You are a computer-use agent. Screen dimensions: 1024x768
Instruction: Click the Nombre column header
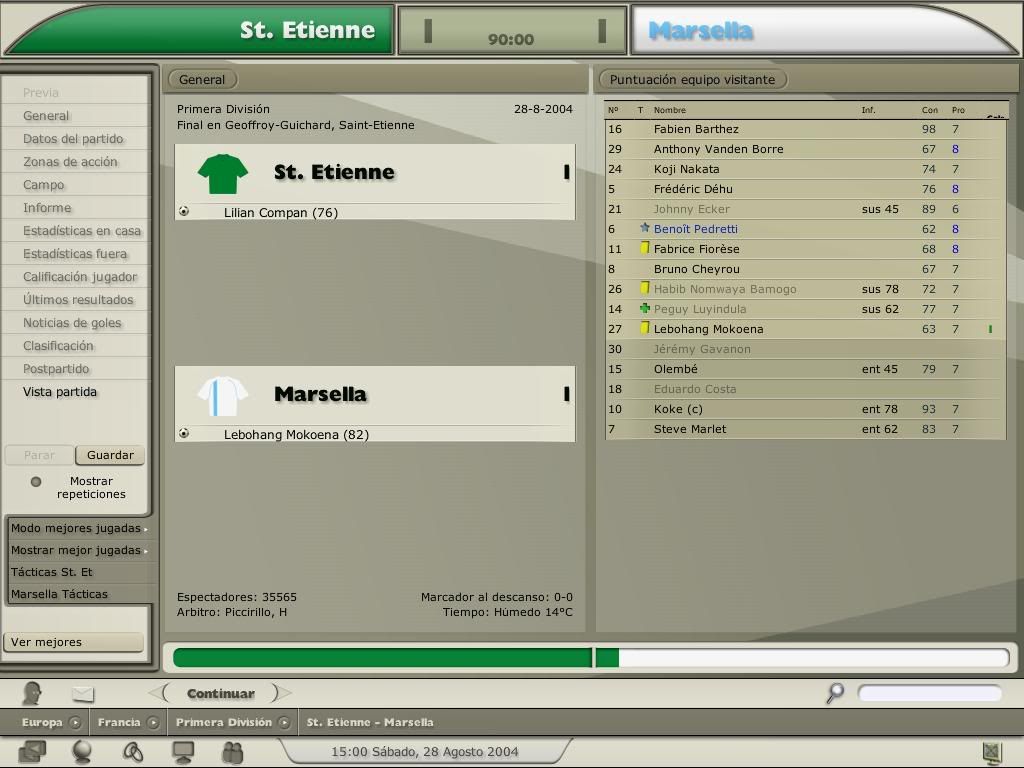pyautogui.click(x=669, y=110)
